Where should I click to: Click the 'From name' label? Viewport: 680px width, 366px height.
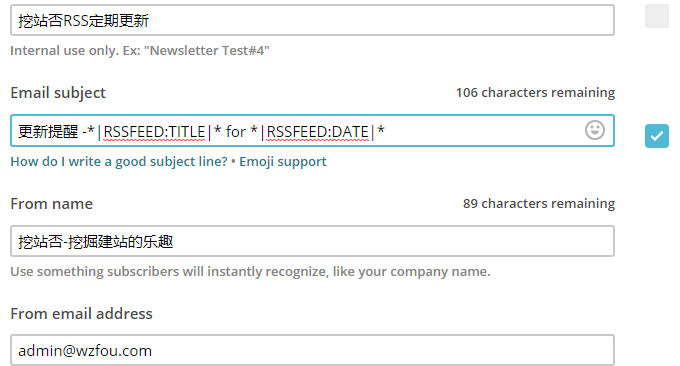tap(52, 204)
